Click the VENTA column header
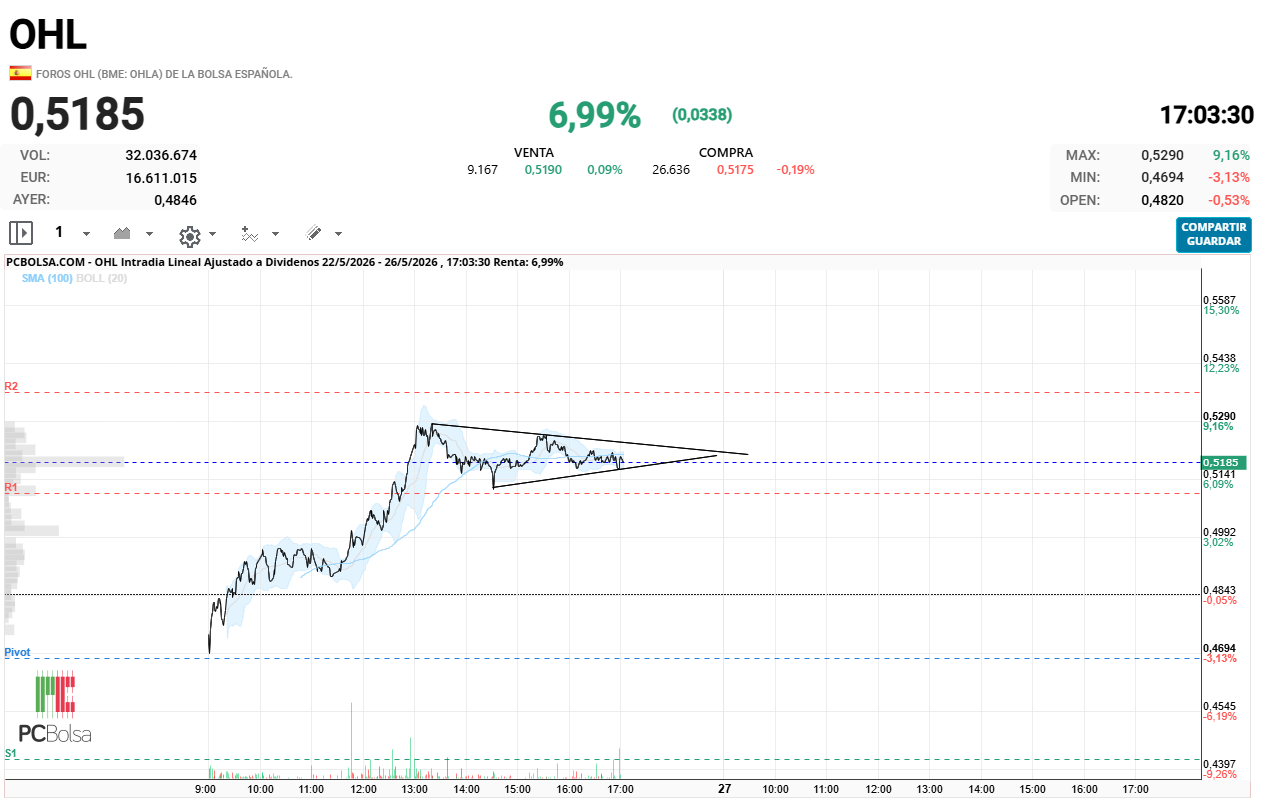 pyautogui.click(x=534, y=152)
